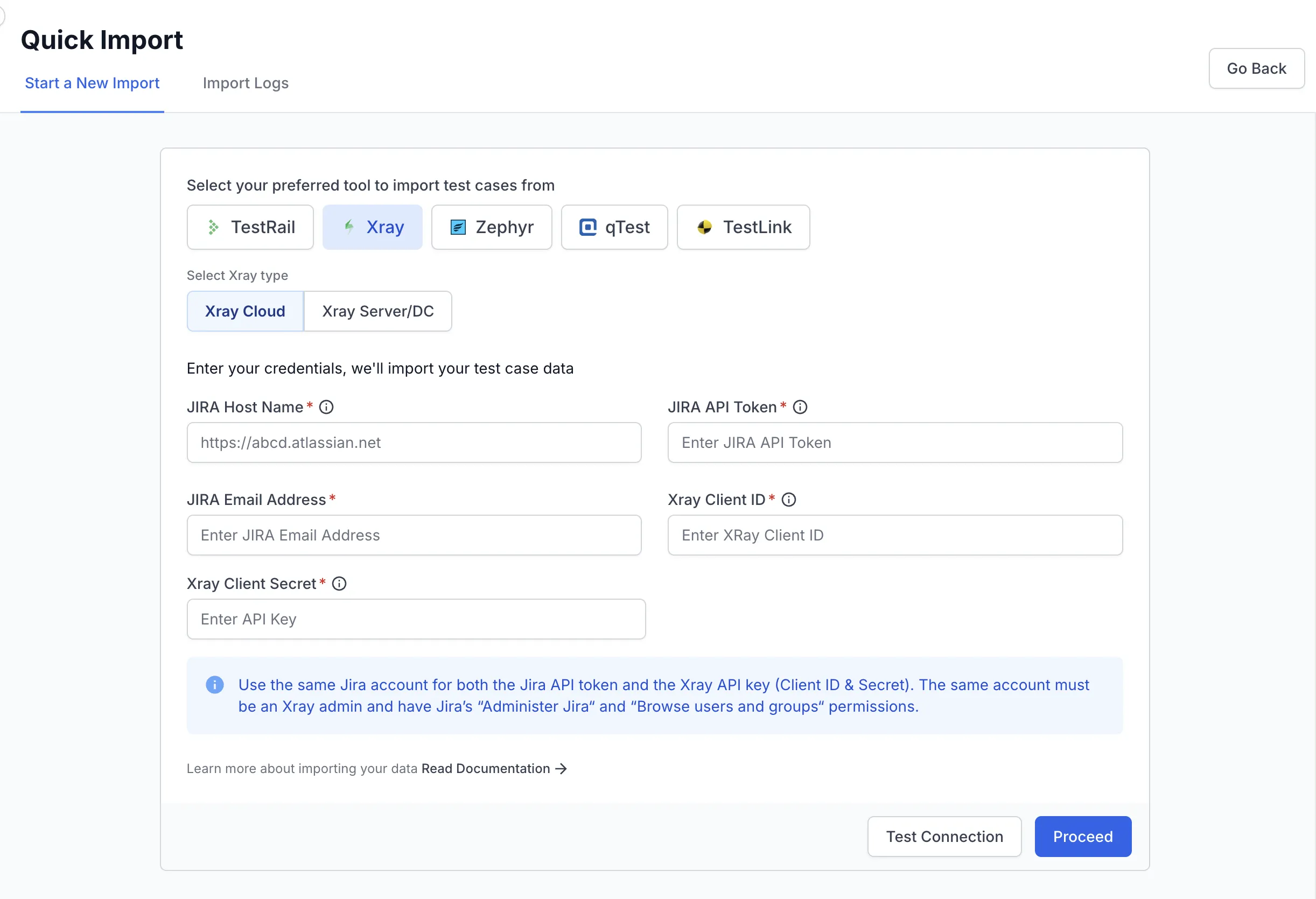This screenshot has height=899, width=1316.
Task: Choose TestLink as import source
Action: point(744,227)
